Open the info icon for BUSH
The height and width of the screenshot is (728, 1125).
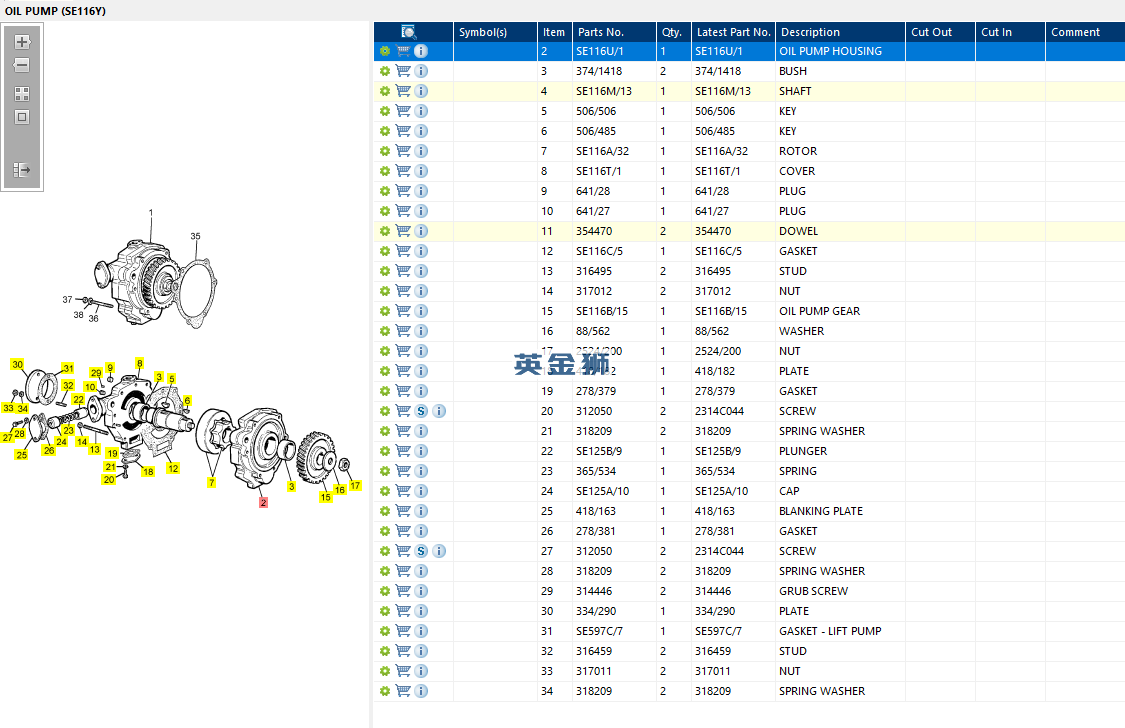[421, 71]
